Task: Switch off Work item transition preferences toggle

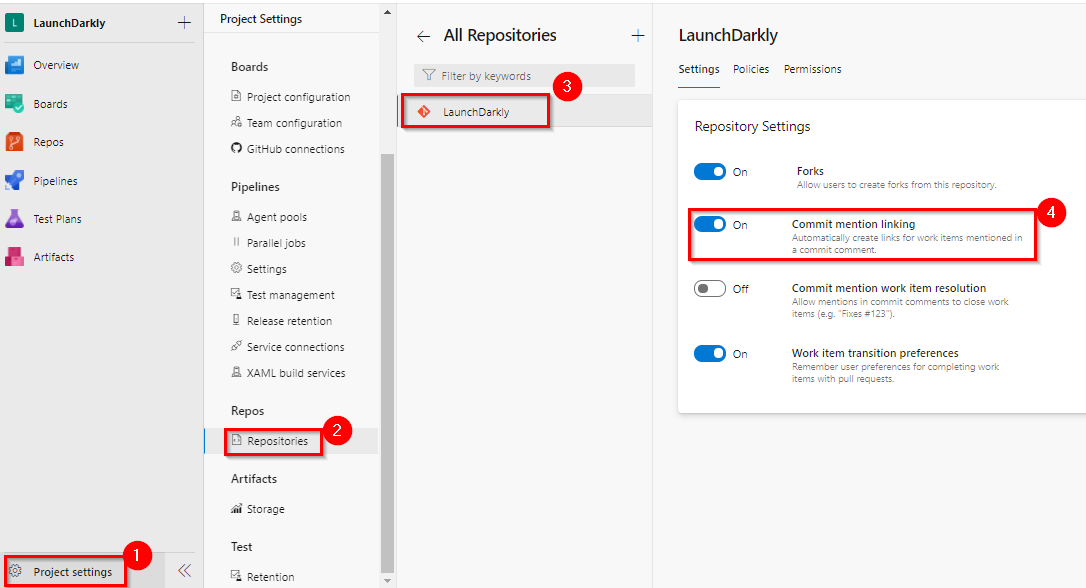Action: click(710, 354)
